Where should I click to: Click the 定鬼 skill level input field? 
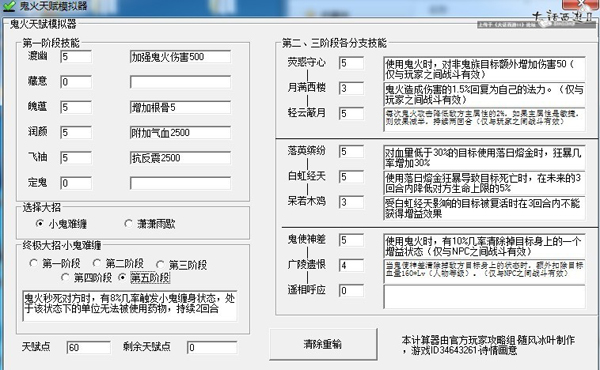76,183
